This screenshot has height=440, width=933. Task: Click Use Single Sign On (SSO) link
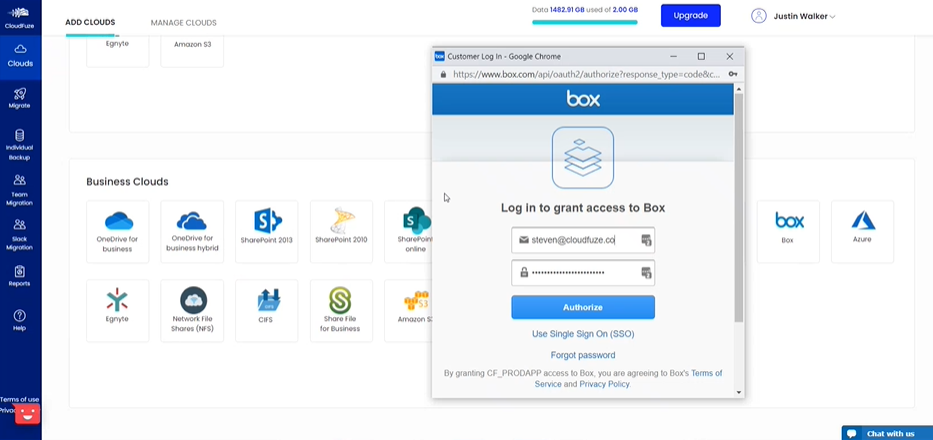click(x=583, y=334)
